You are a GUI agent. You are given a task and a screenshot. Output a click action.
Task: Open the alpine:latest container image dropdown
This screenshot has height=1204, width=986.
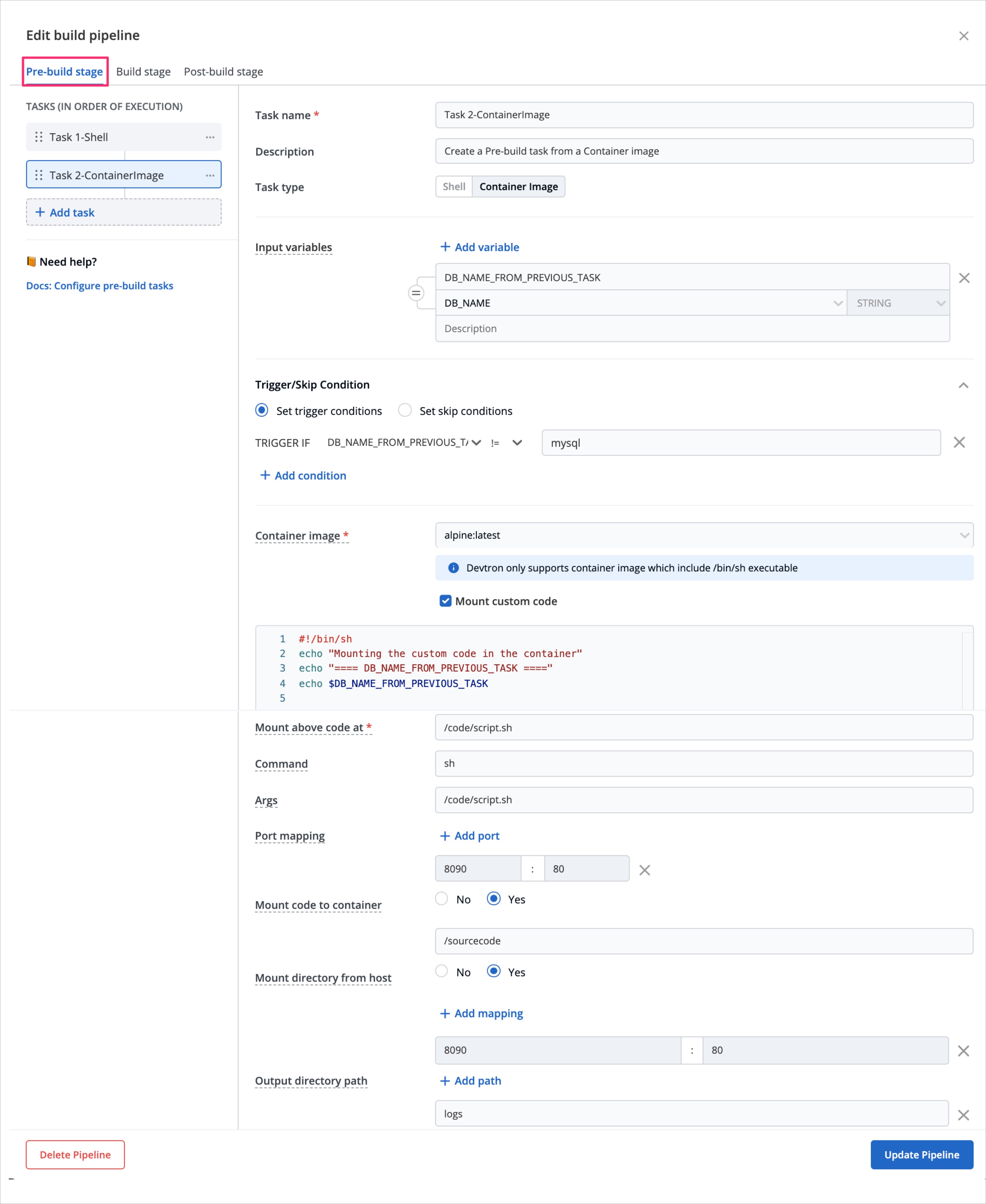click(704, 535)
